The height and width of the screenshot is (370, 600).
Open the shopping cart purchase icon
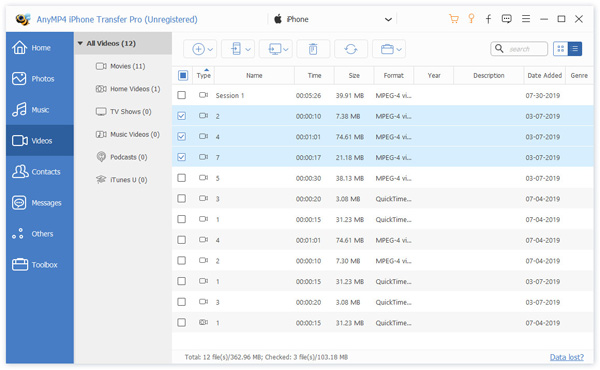[453, 19]
